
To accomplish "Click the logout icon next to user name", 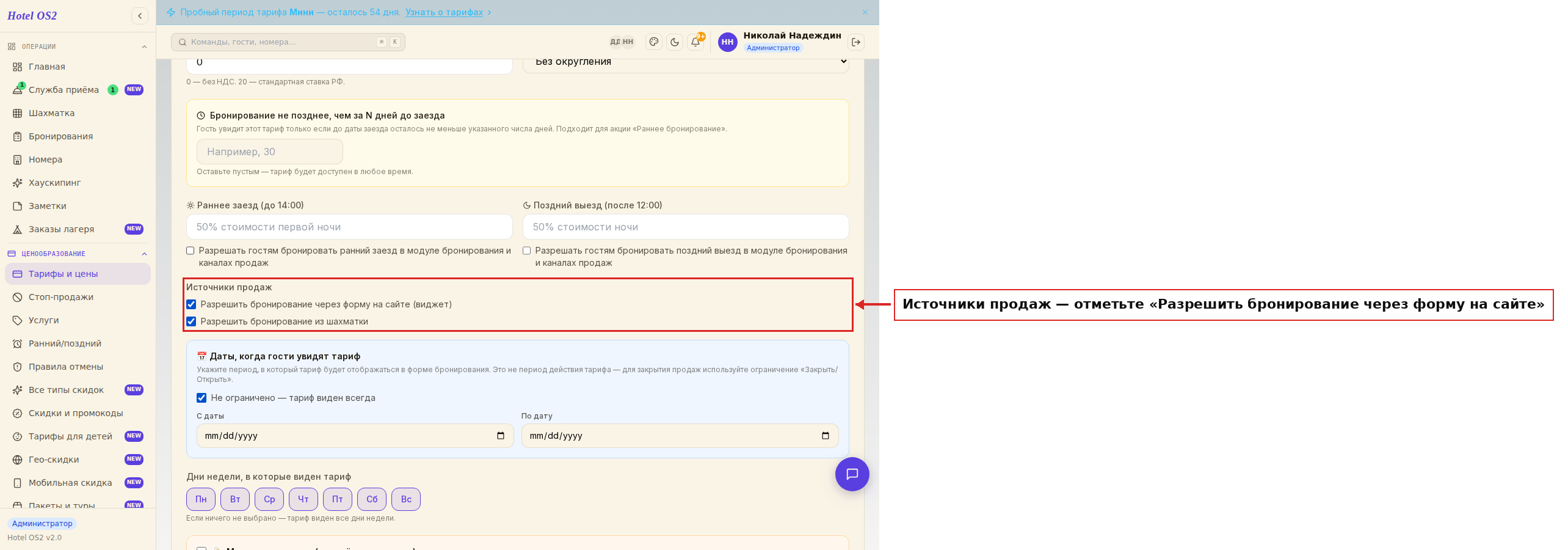I will [x=856, y=42].
